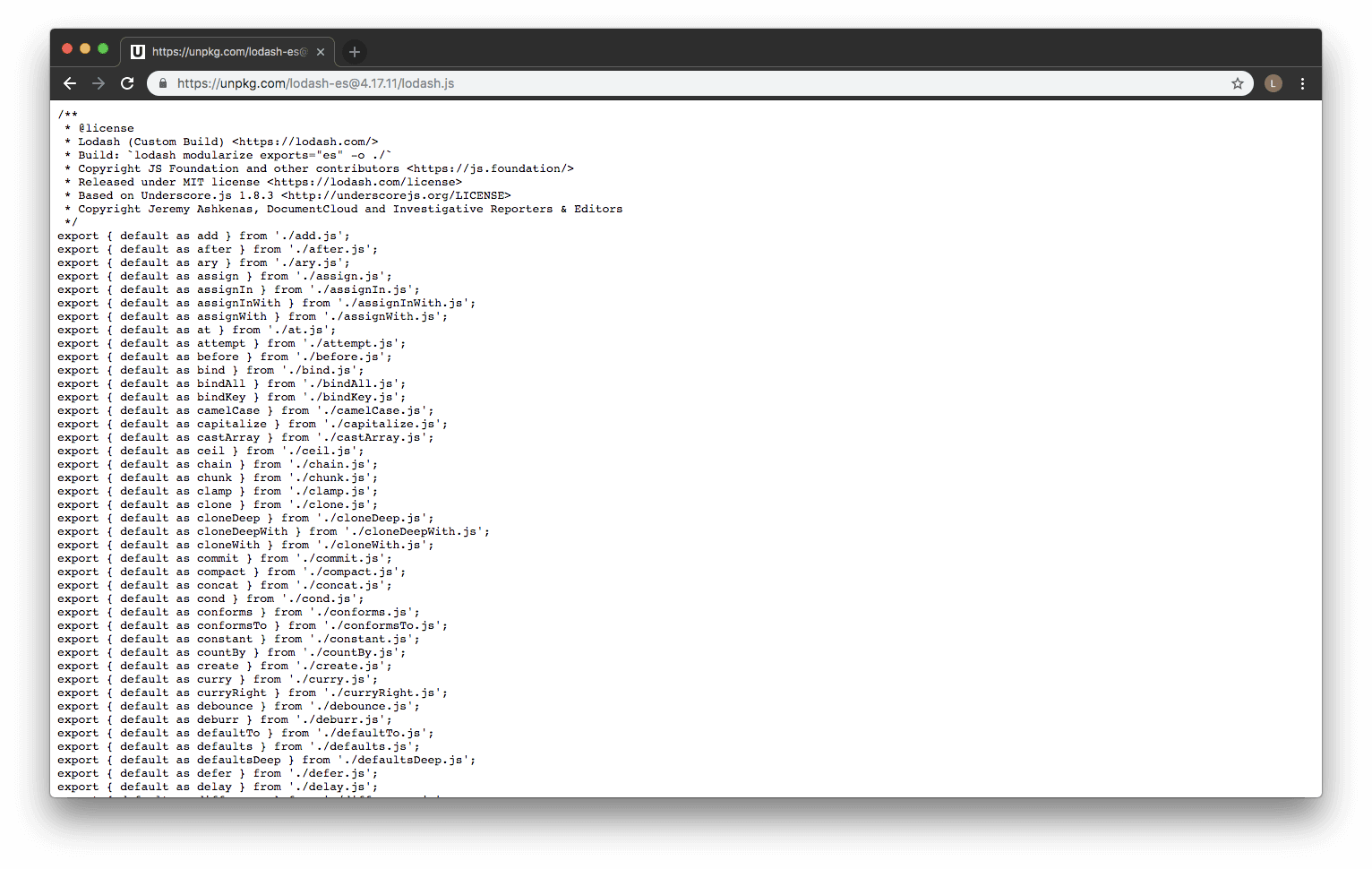
Task: Click the export line for './defaultsDeep.js'
Action: (267, 760)
